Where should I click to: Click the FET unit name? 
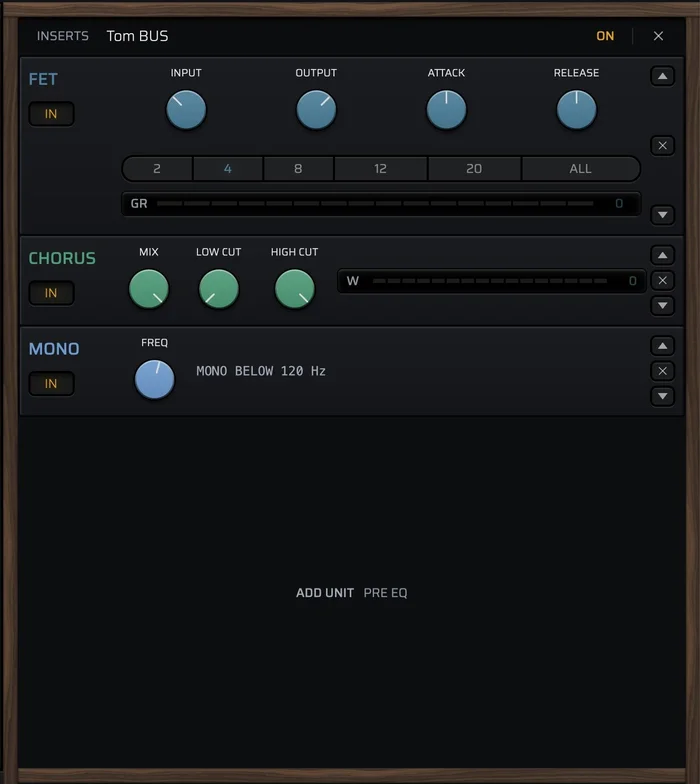(x=43, y=80)
